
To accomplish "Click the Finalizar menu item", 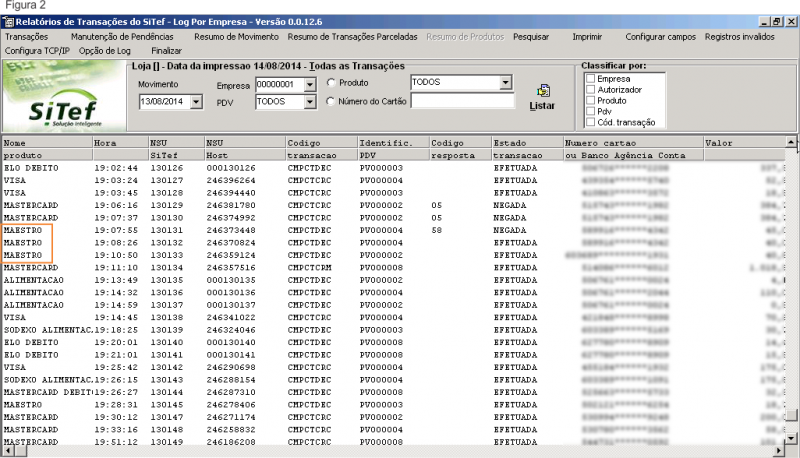I will [166, 50].
